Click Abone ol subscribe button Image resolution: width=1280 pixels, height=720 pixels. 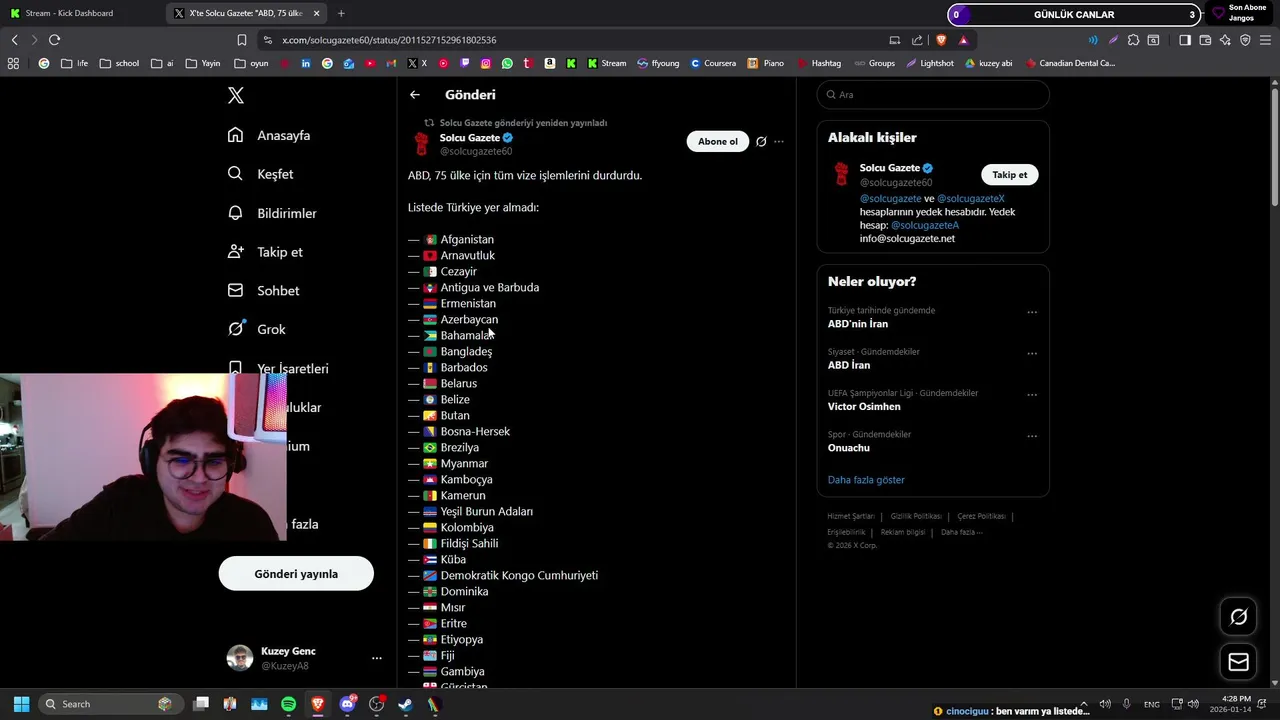[717, 141]
